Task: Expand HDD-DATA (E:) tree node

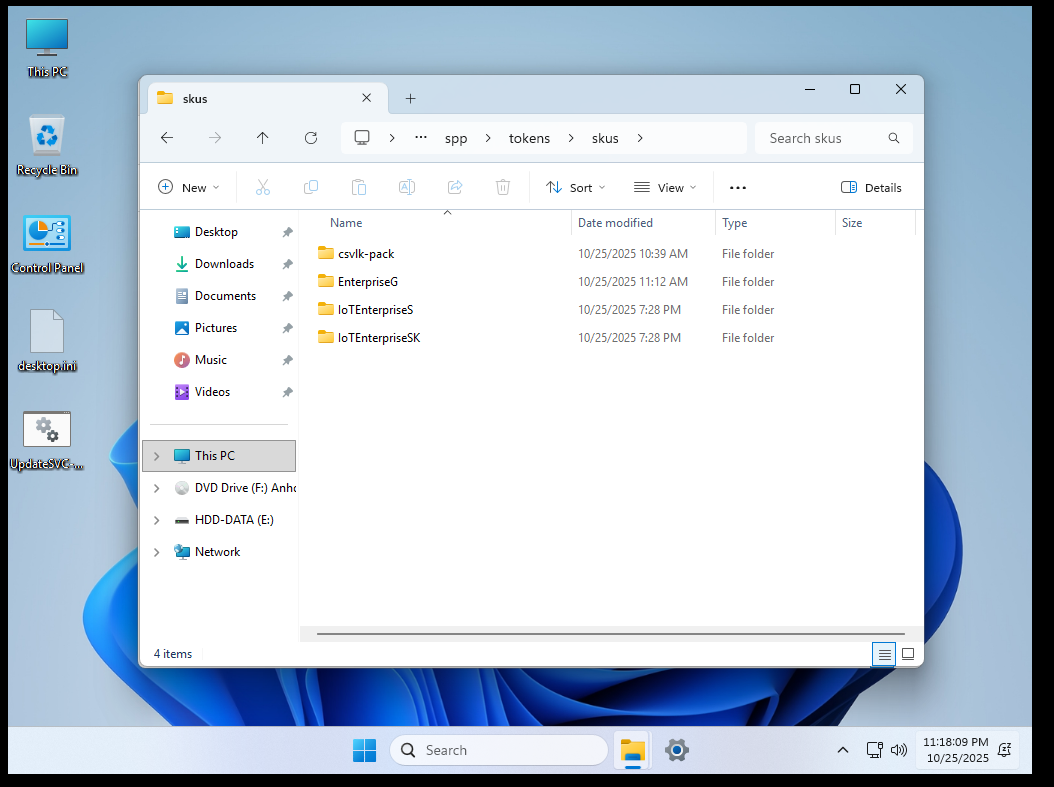Action: pyautogui.click(x=157, y=520)
